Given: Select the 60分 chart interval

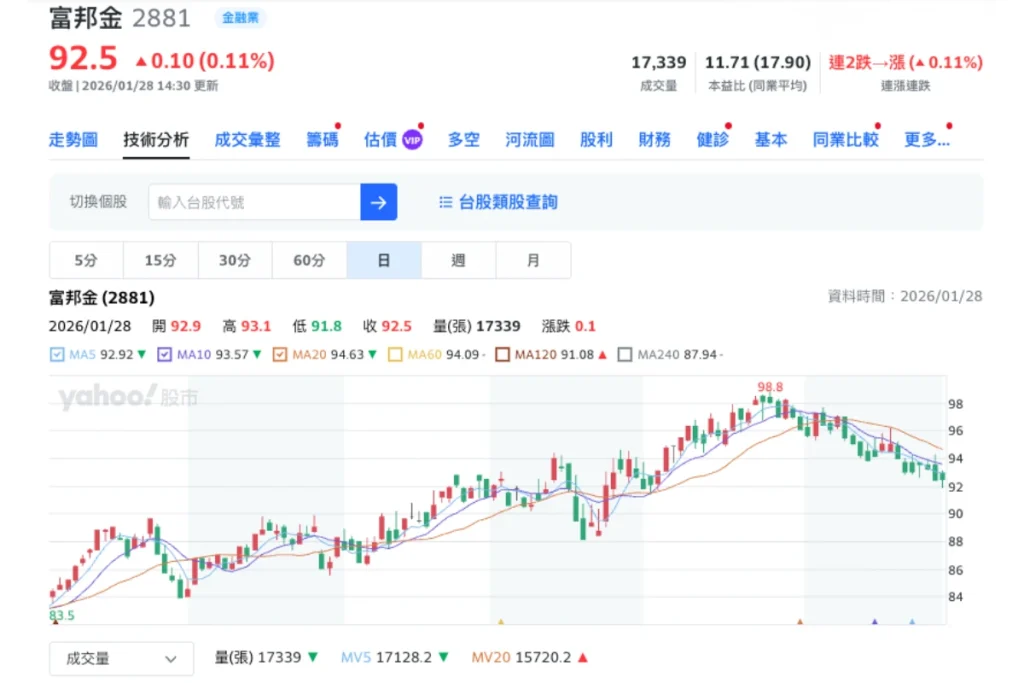Looking at the screenshot, I should click(310, 261).
